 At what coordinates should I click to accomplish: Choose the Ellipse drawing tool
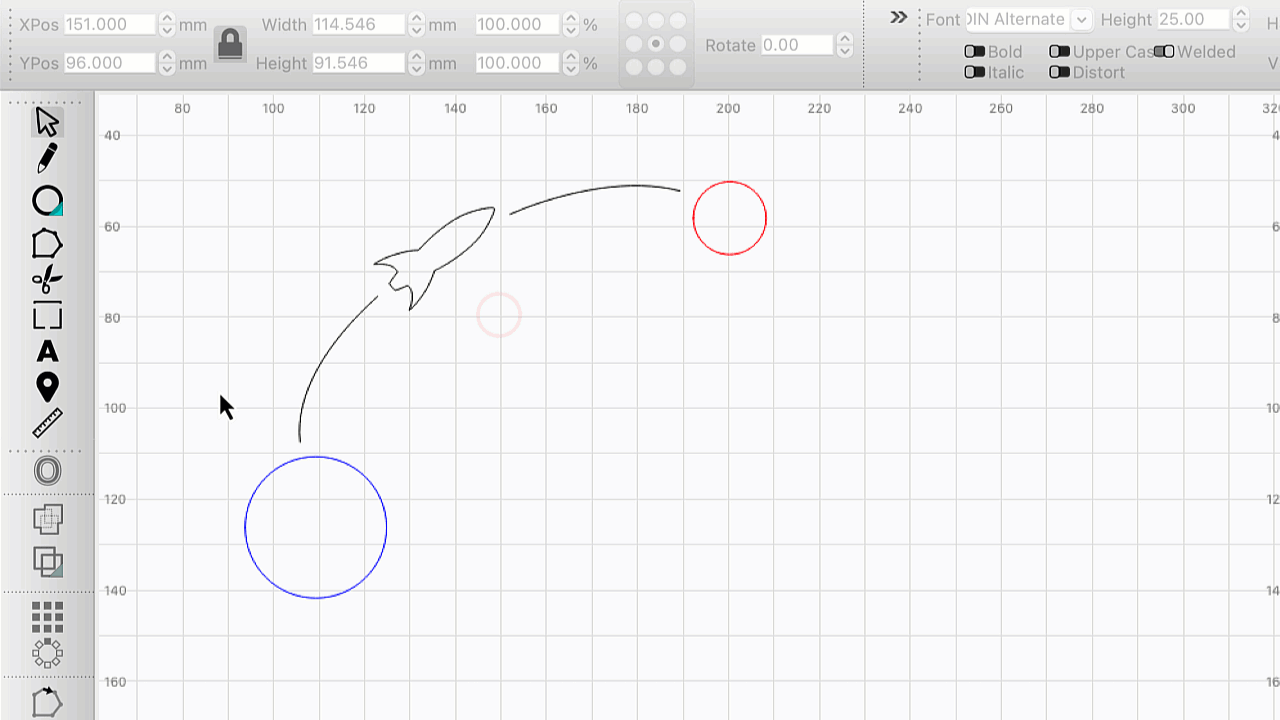click(47, 201)
